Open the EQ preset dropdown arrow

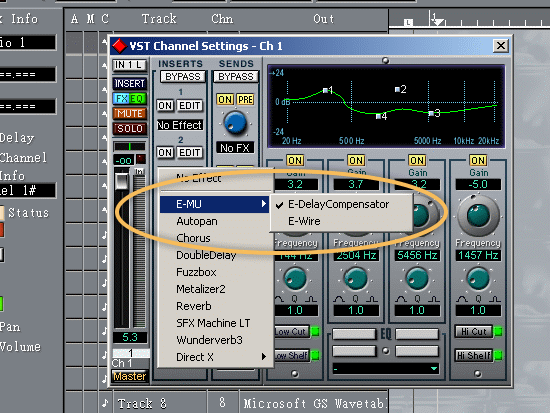point(434,368)
